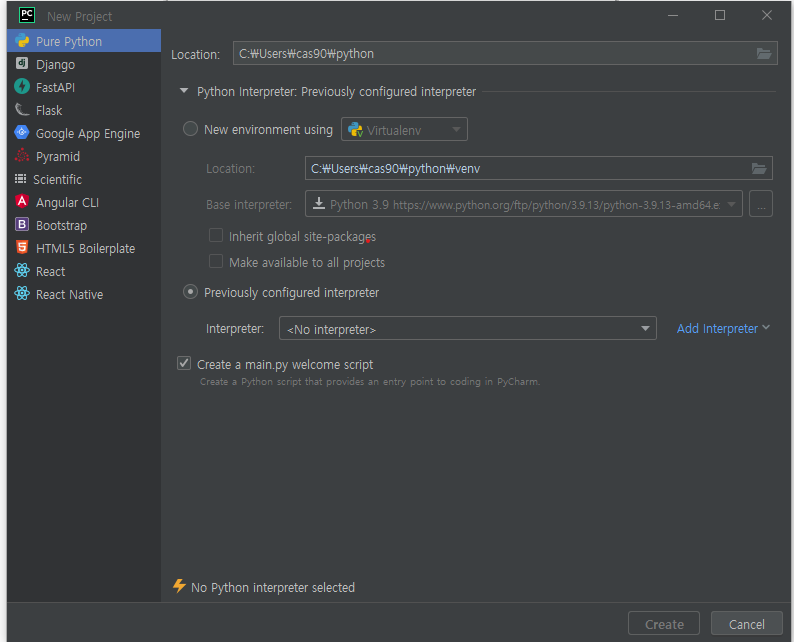Select Django project type
This screenshot has height=642, width=794.
[x=84, y=64]
